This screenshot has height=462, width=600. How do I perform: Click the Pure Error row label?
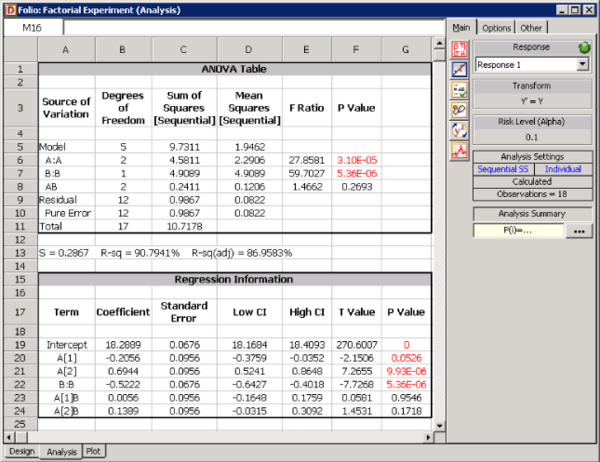coord(68,213)
